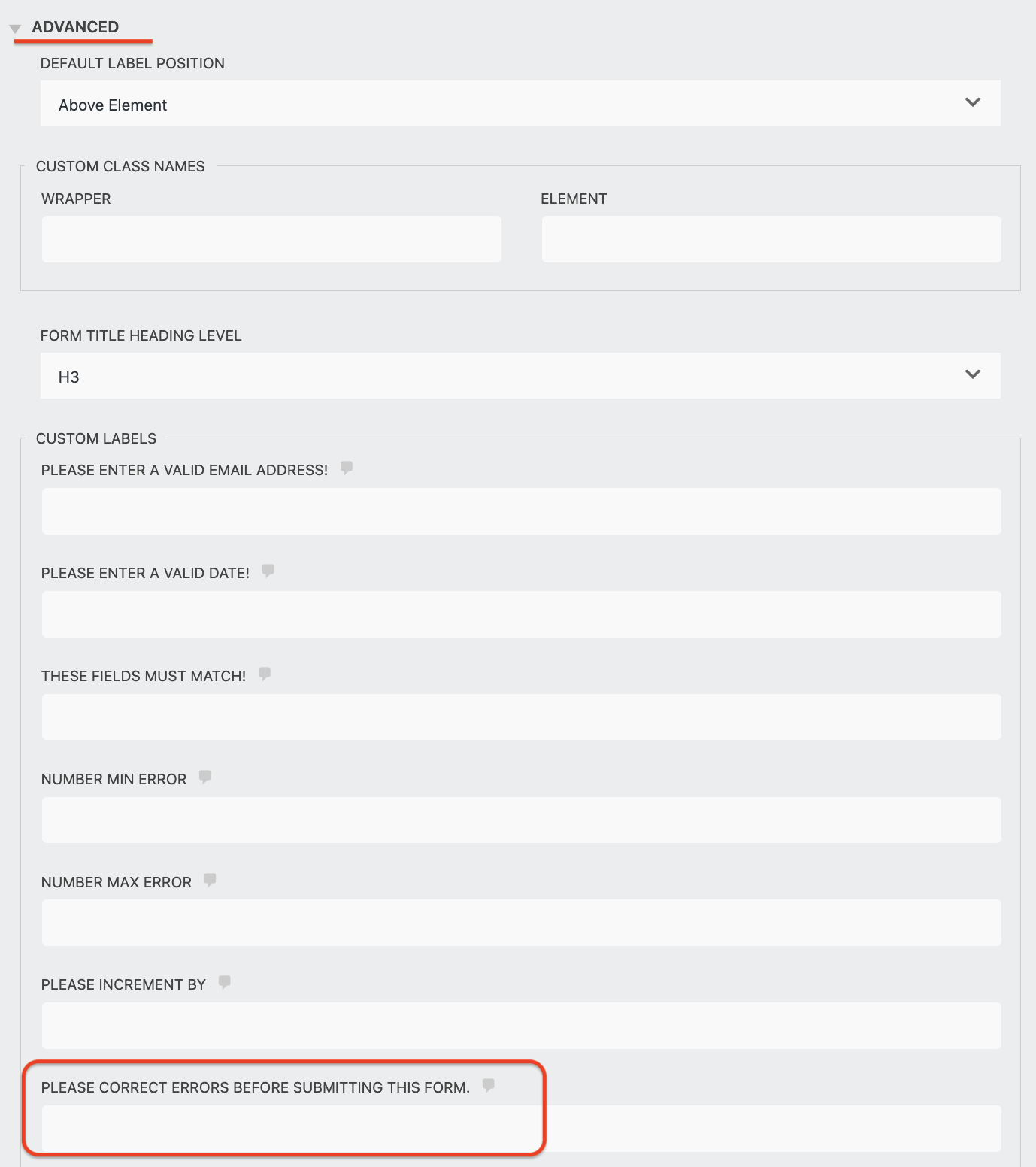
Task: Click the tooltip icon beside Number Min Error
Action: tap(205, 778)
